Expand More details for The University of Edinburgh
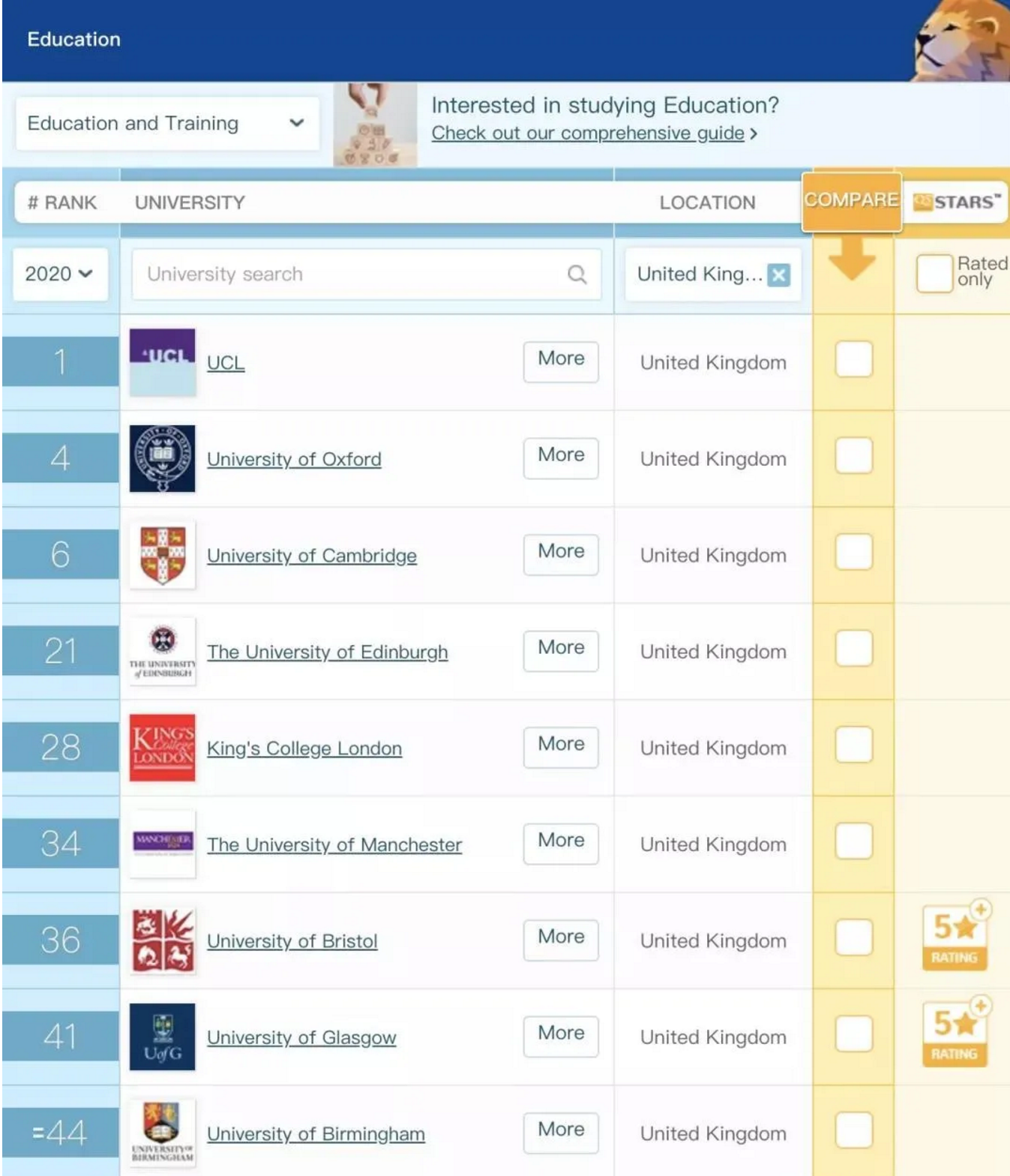Image resolution: width=1010 pixels, height=1176 pixels. point(561,648)
